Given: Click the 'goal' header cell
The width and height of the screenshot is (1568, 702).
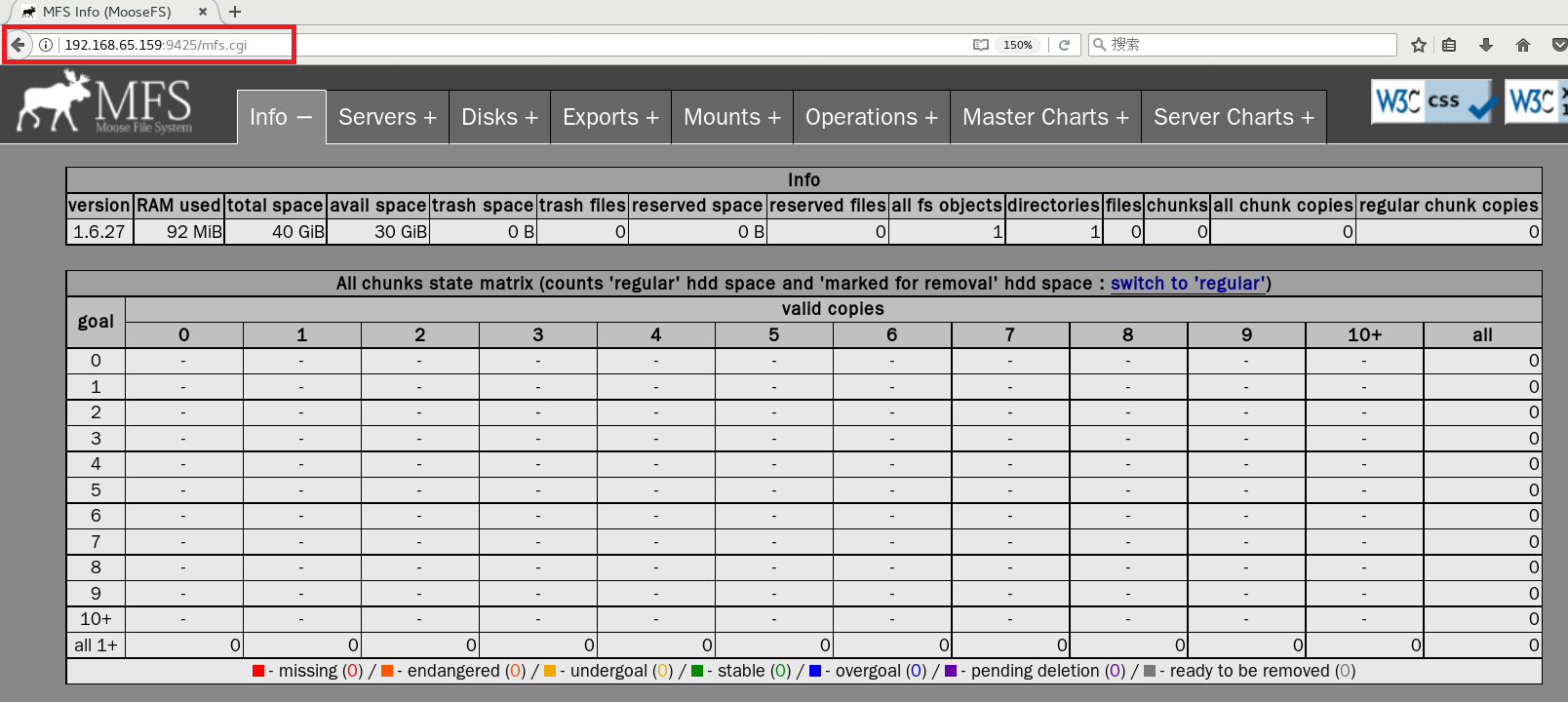Looking at the screenshot, I should pyautogui.click(x=96, y=322).
